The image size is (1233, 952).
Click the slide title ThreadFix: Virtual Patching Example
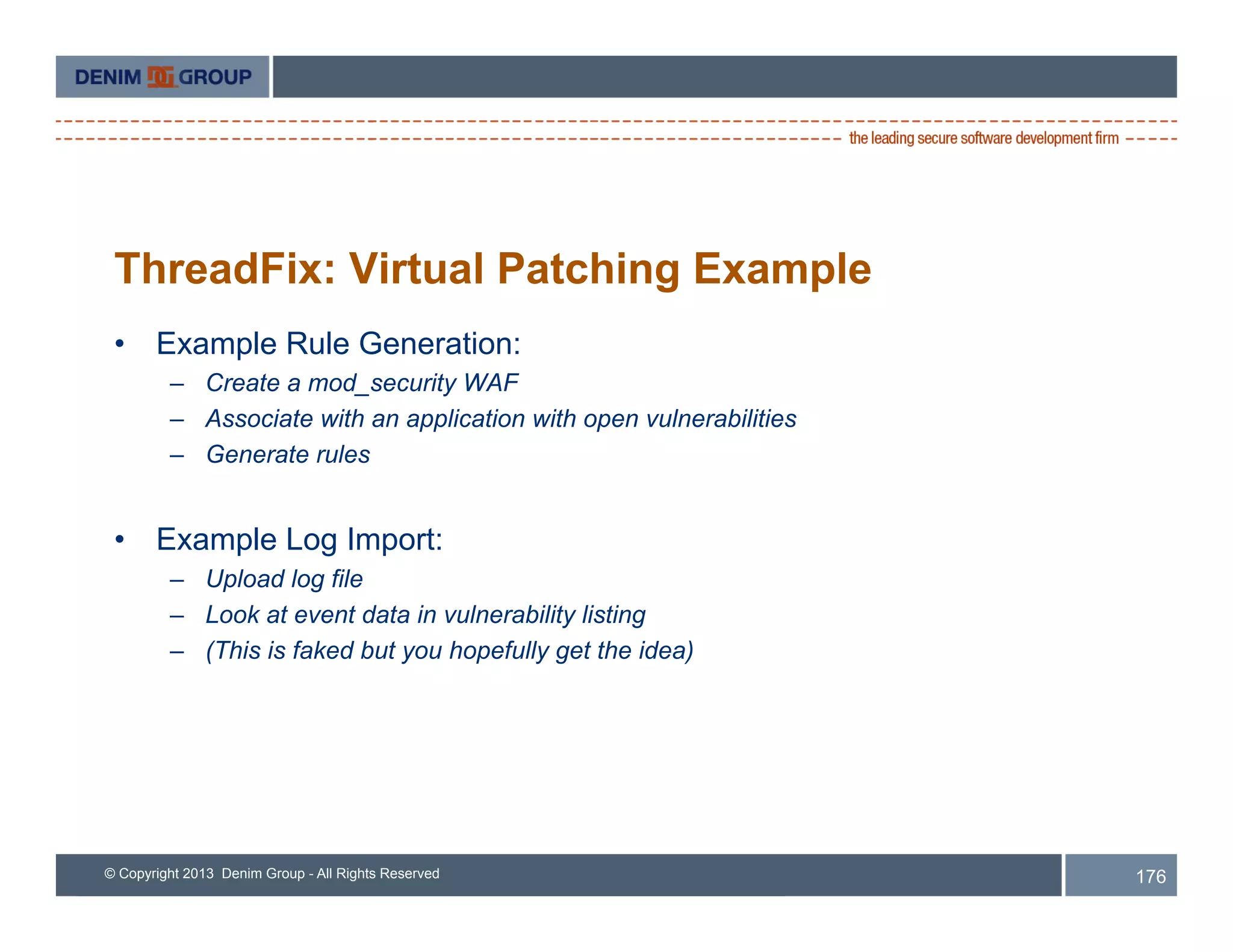point(492,268)
